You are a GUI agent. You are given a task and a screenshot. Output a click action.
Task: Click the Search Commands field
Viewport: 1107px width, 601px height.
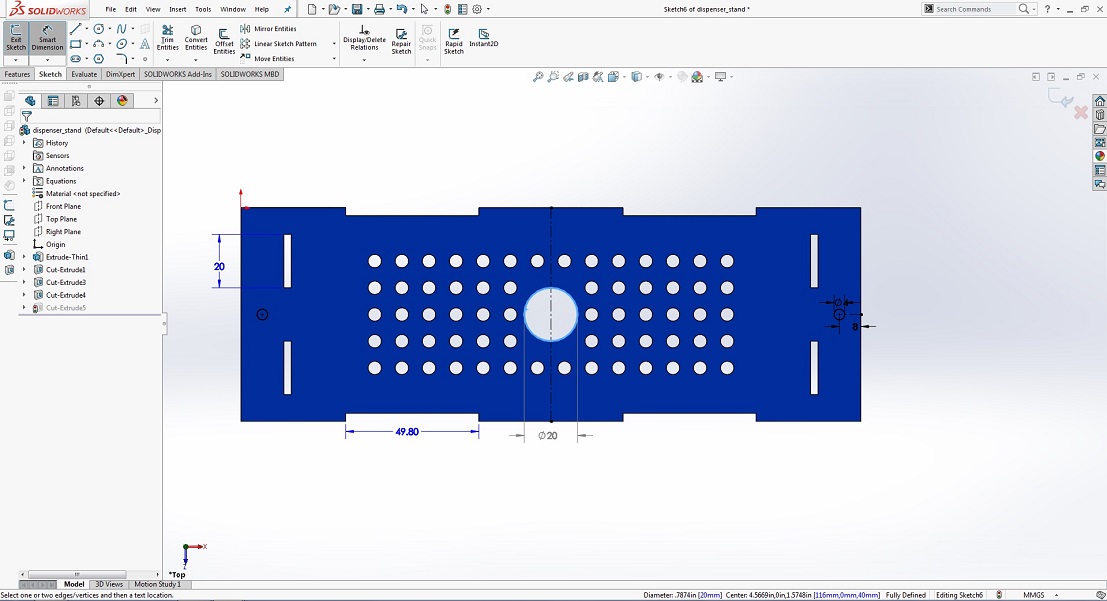(x=974, y=9)
